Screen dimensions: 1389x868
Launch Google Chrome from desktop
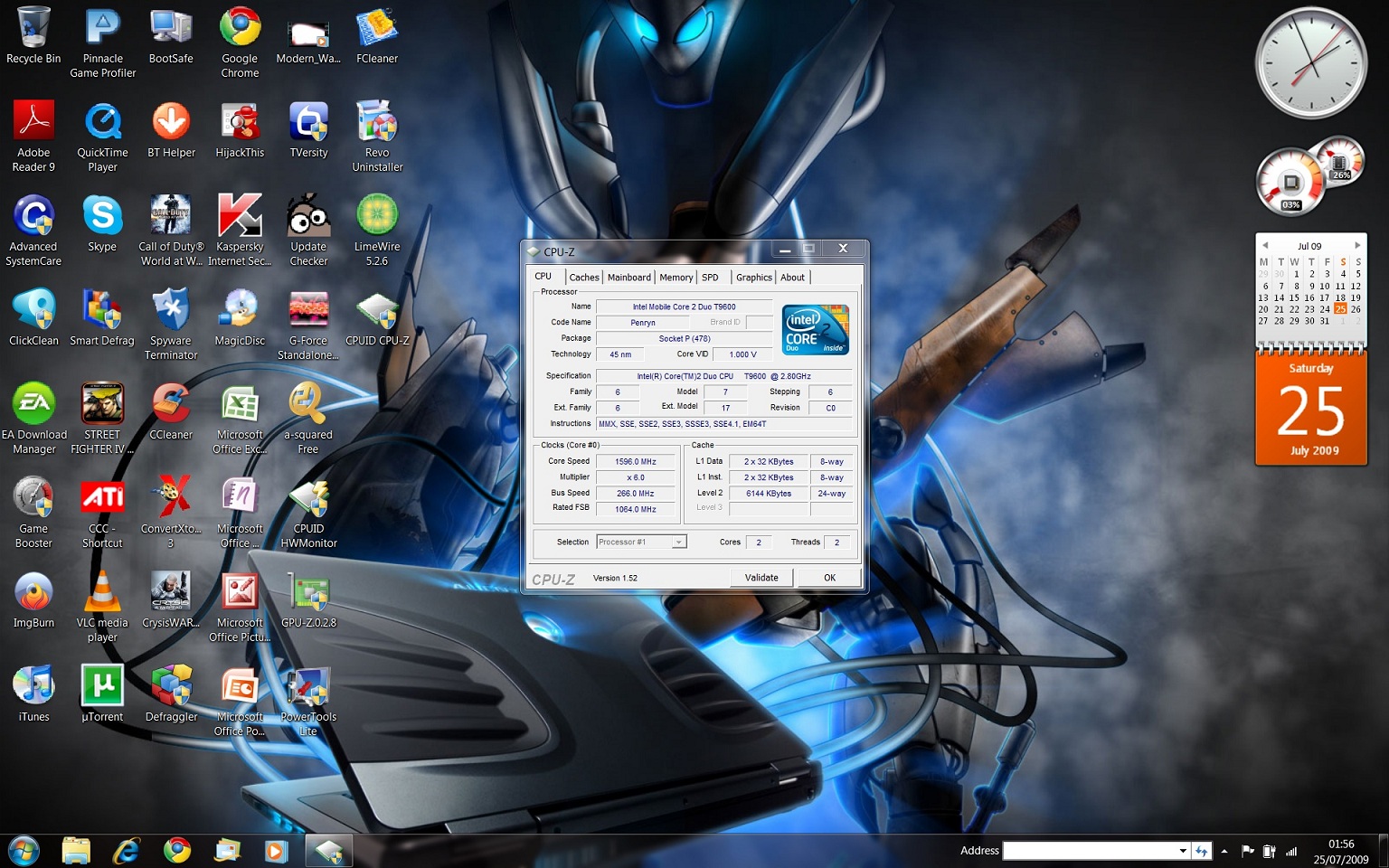click(x=240, y=41)
